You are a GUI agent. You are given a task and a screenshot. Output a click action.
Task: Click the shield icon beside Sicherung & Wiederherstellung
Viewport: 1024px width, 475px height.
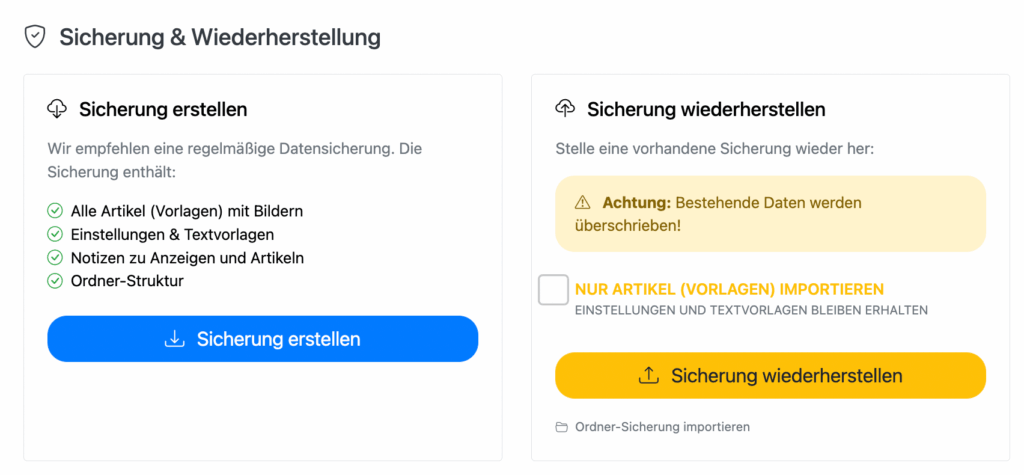[35, 37]
